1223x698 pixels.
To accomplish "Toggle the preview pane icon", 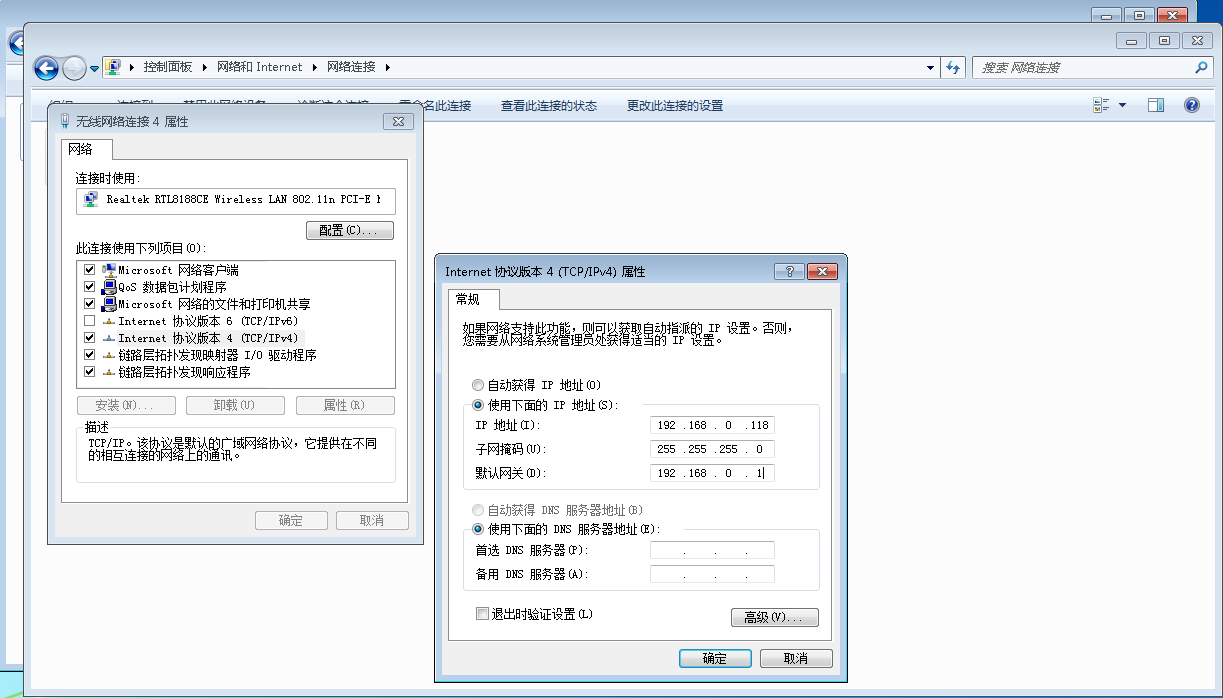I will (x=1156, y=105).
